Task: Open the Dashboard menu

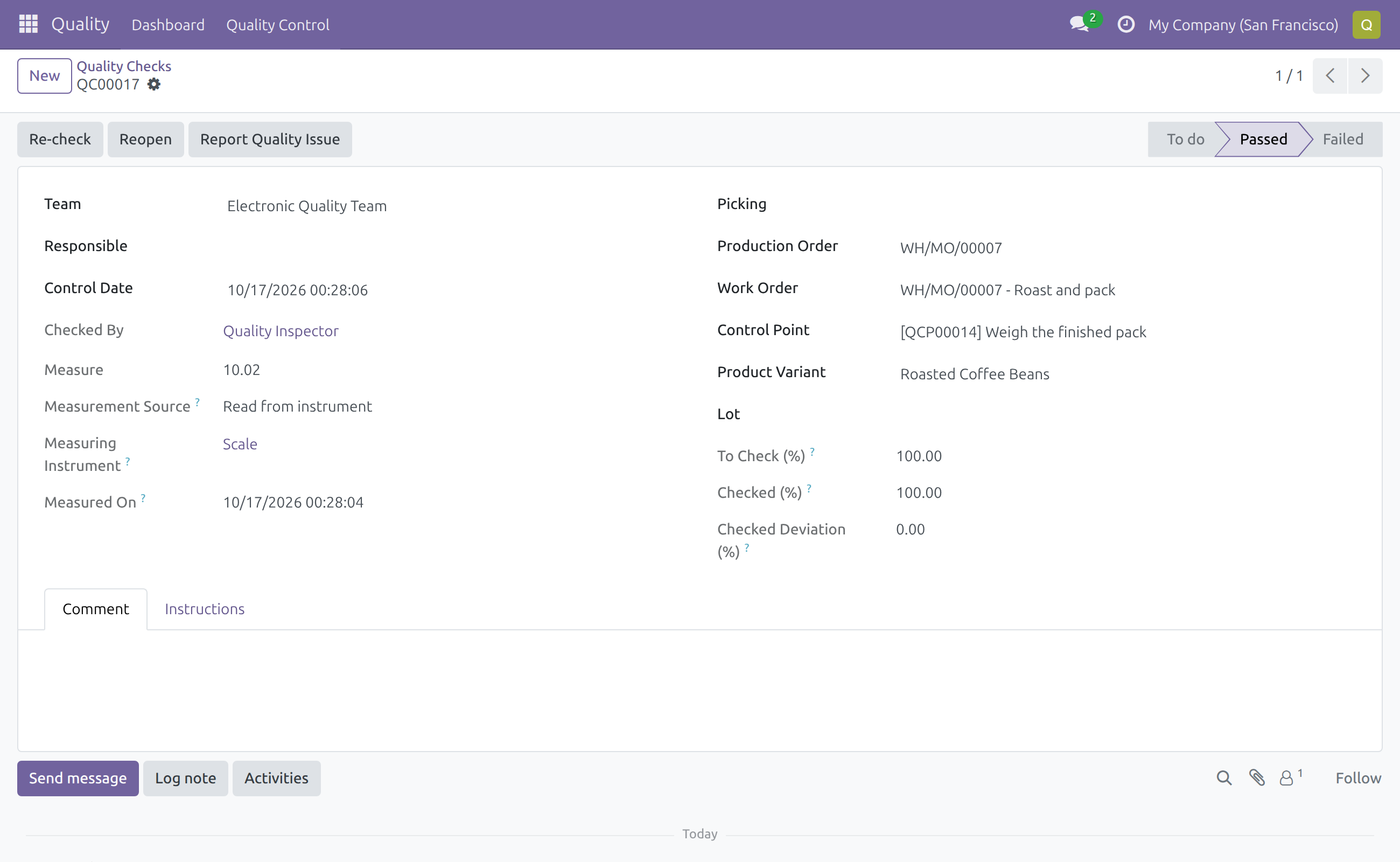Action: point(167,25)
